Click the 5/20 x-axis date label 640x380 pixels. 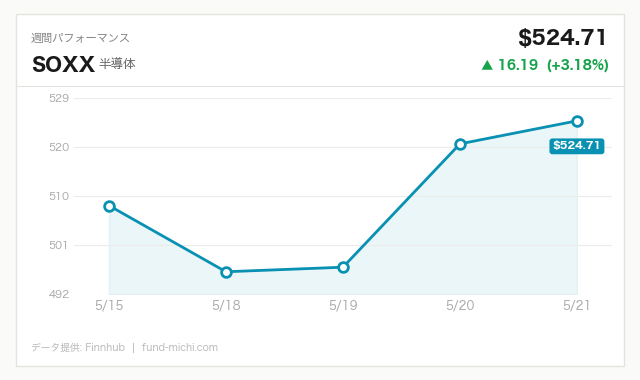[x=460, y=305]
